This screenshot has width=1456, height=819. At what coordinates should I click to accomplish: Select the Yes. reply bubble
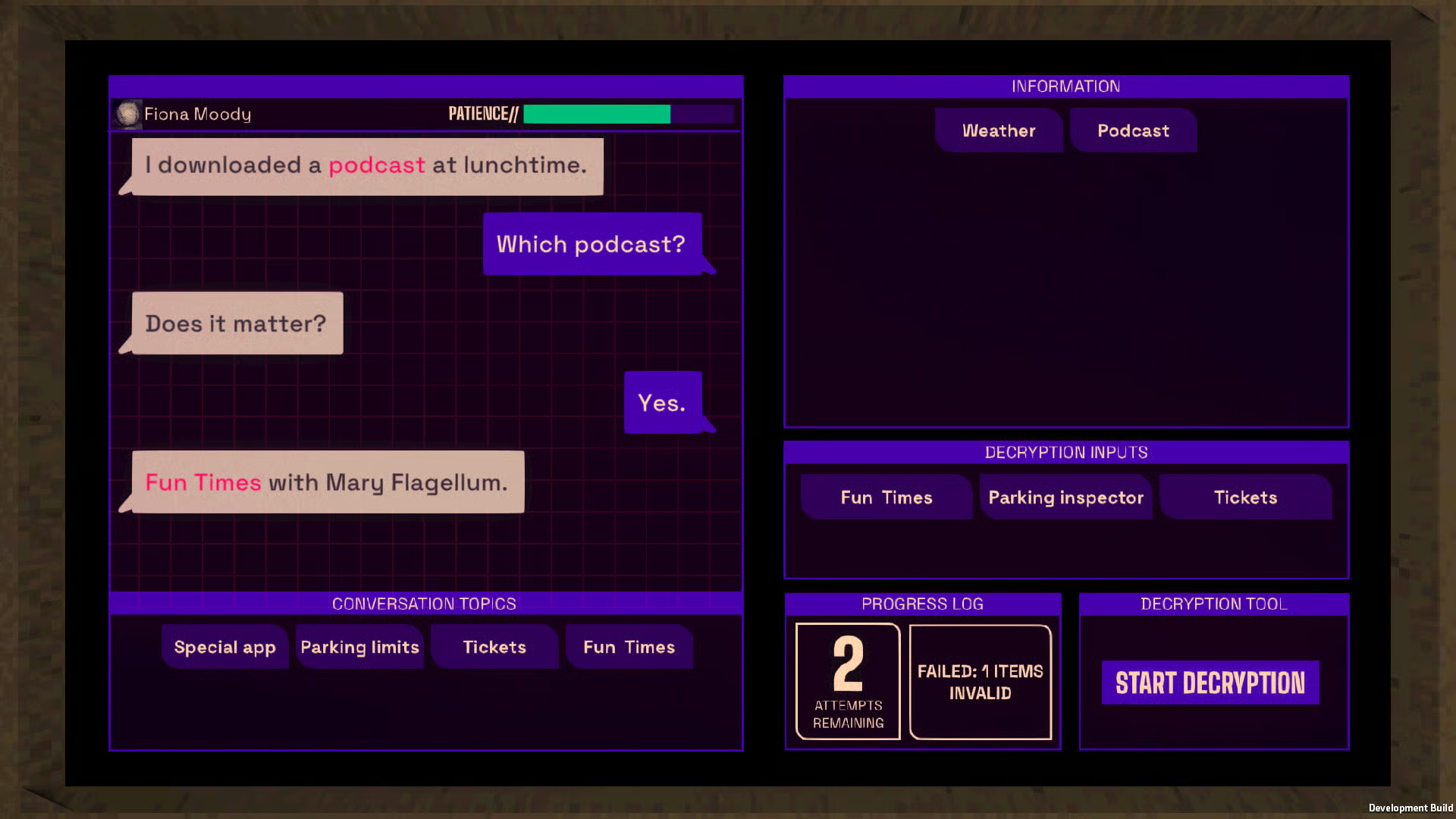[x=664, y=403]
